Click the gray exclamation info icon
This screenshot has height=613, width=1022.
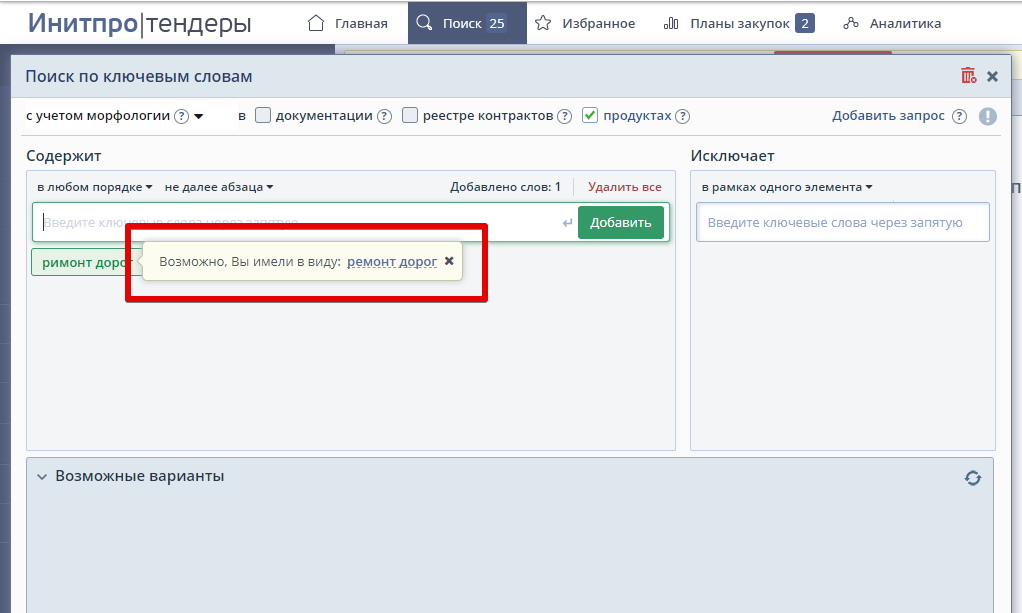pos(987,116)
